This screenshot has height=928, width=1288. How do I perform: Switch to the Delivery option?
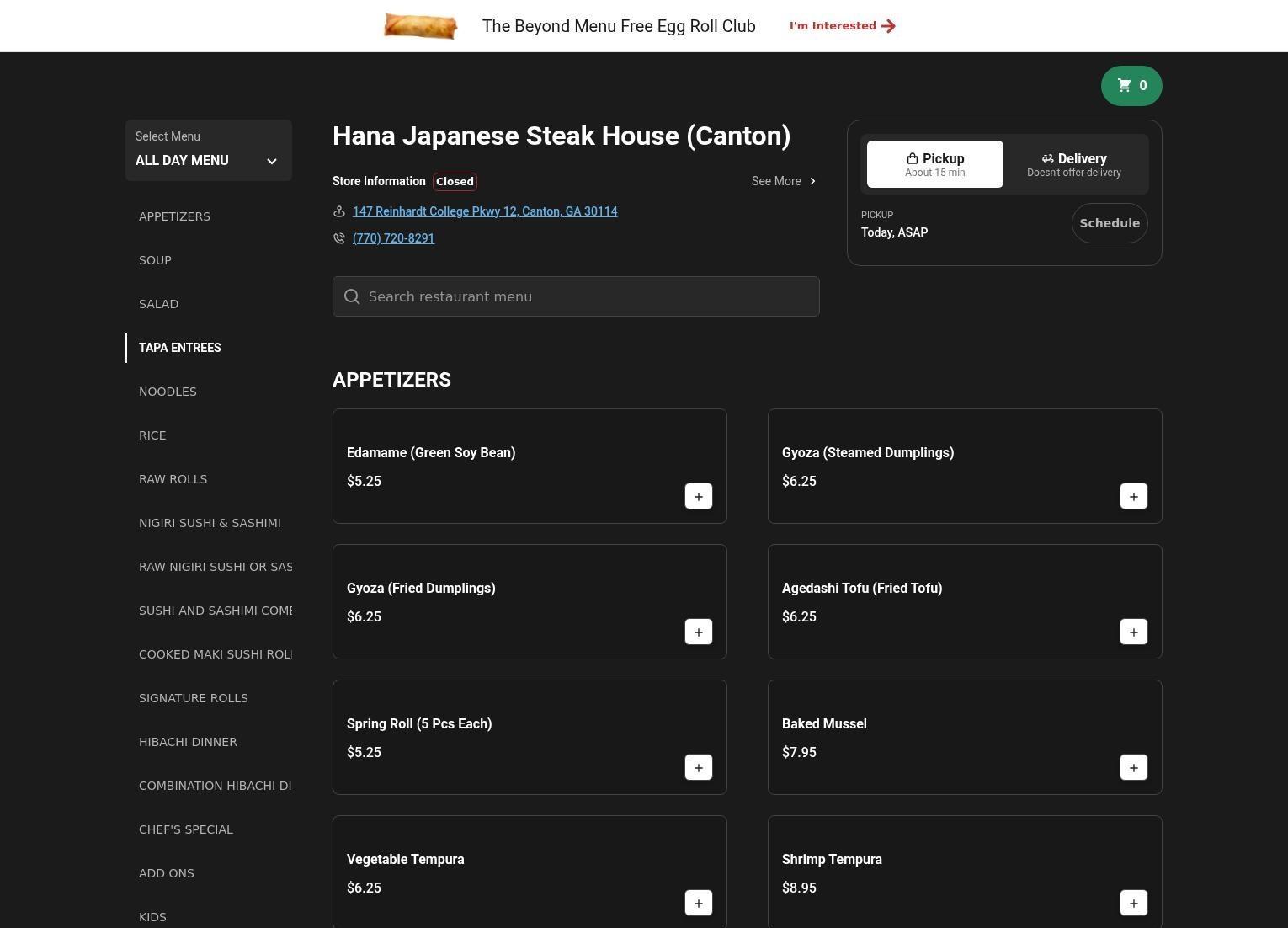(x=1073, y=164)
